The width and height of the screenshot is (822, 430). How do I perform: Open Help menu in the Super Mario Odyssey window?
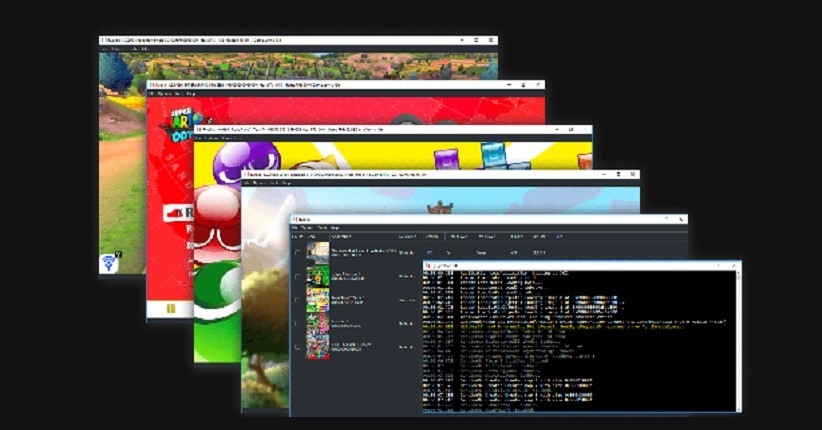(x=192, y=93)
